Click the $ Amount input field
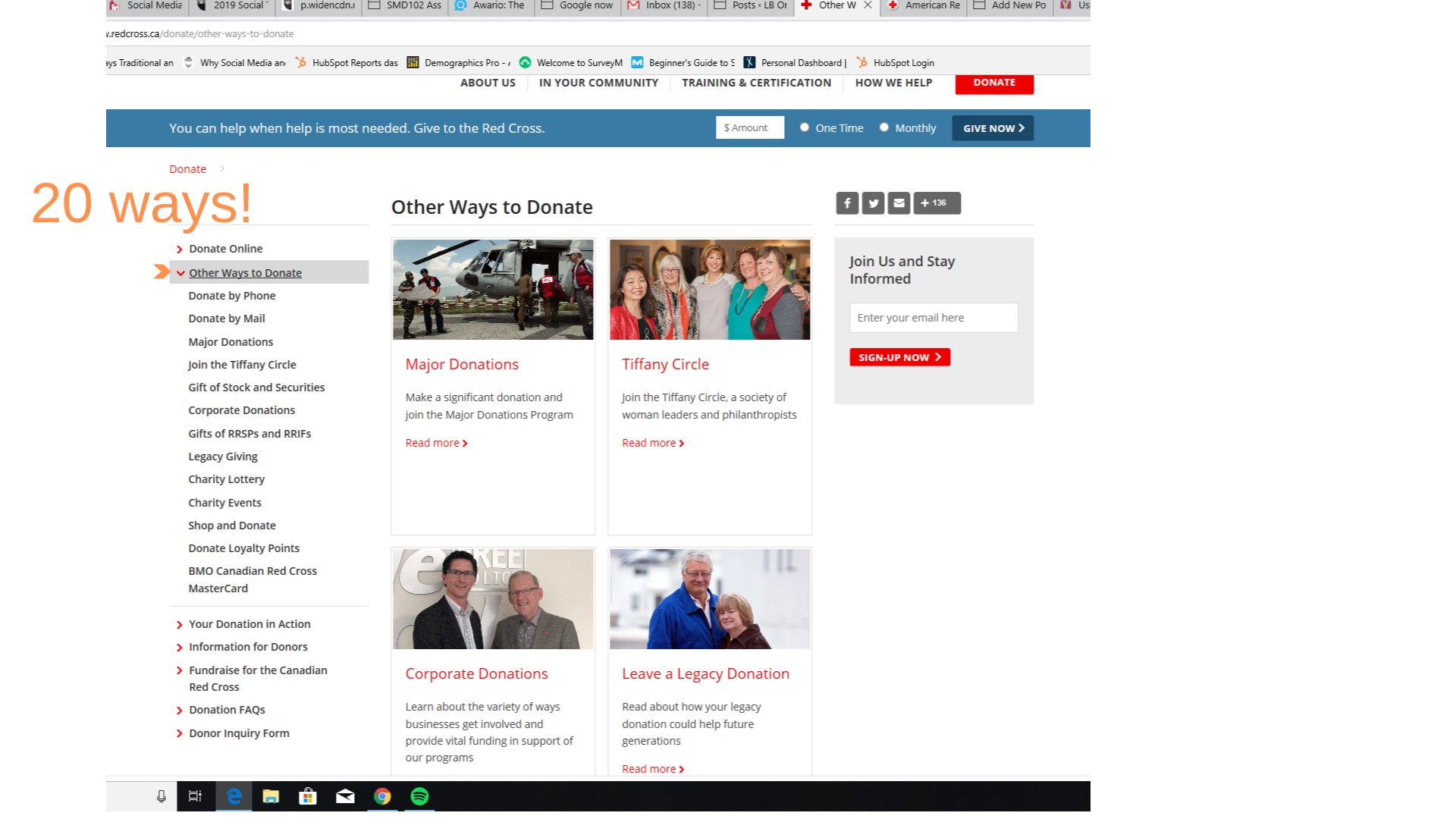The height and width of the screenshot is (819, 1456). pyautogui.click(x=749, y=128)
